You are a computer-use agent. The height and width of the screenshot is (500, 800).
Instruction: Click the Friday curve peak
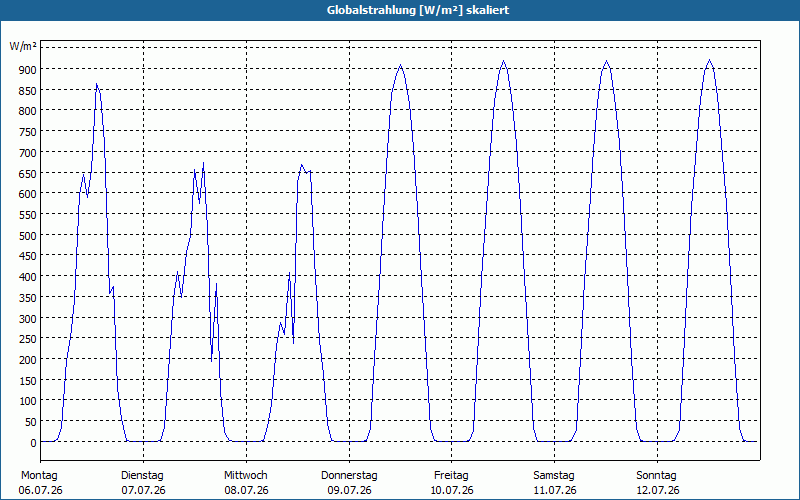tap(504, 61)
